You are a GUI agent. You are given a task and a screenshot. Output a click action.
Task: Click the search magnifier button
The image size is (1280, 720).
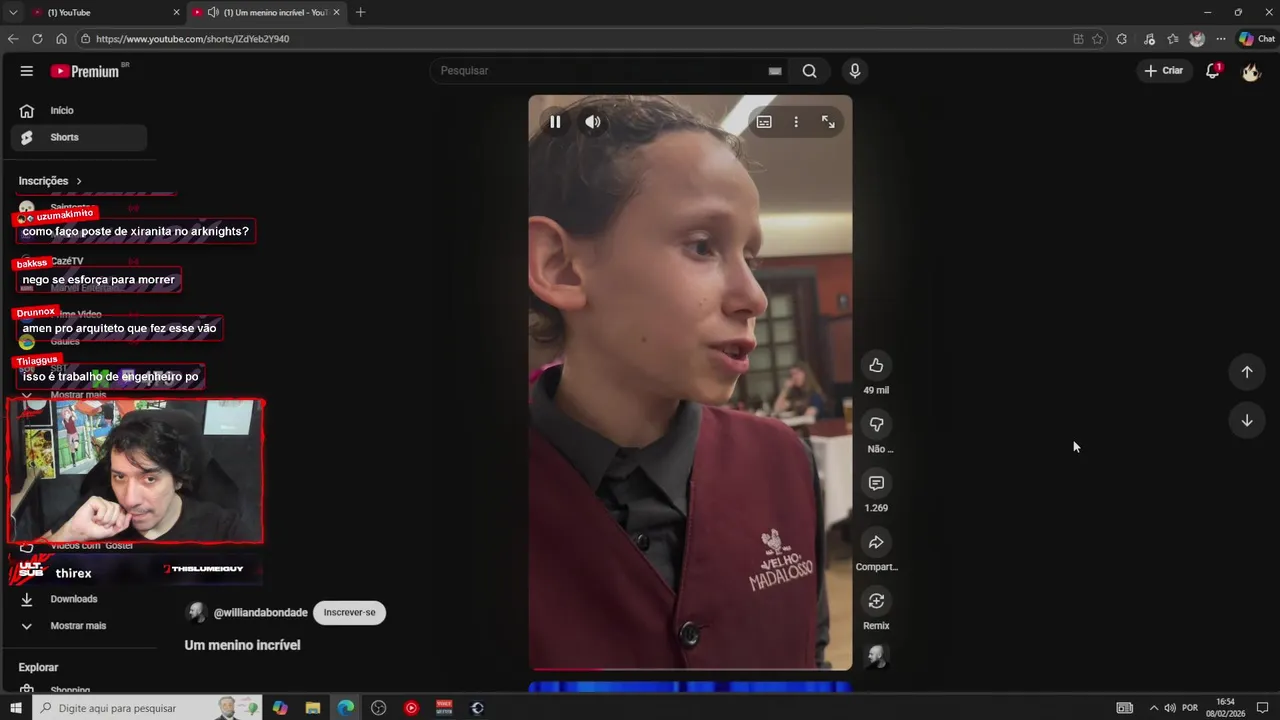pyautogui.click(x=809, y=71)
